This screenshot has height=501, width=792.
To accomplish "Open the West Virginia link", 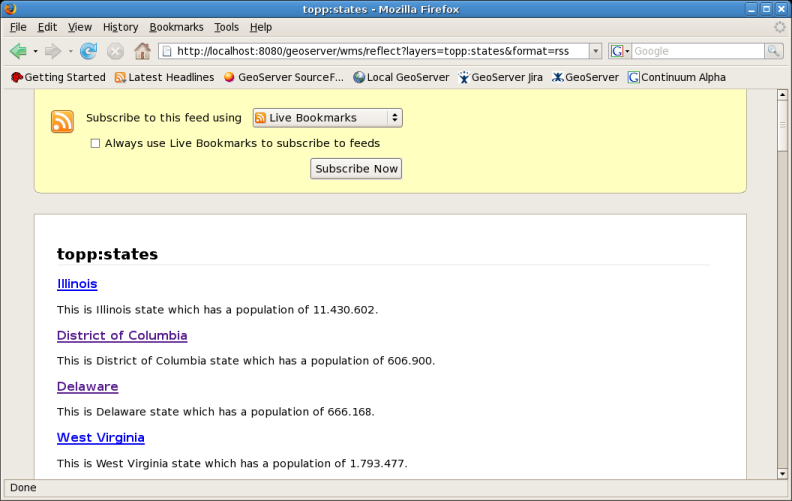I will click(100, 438).
